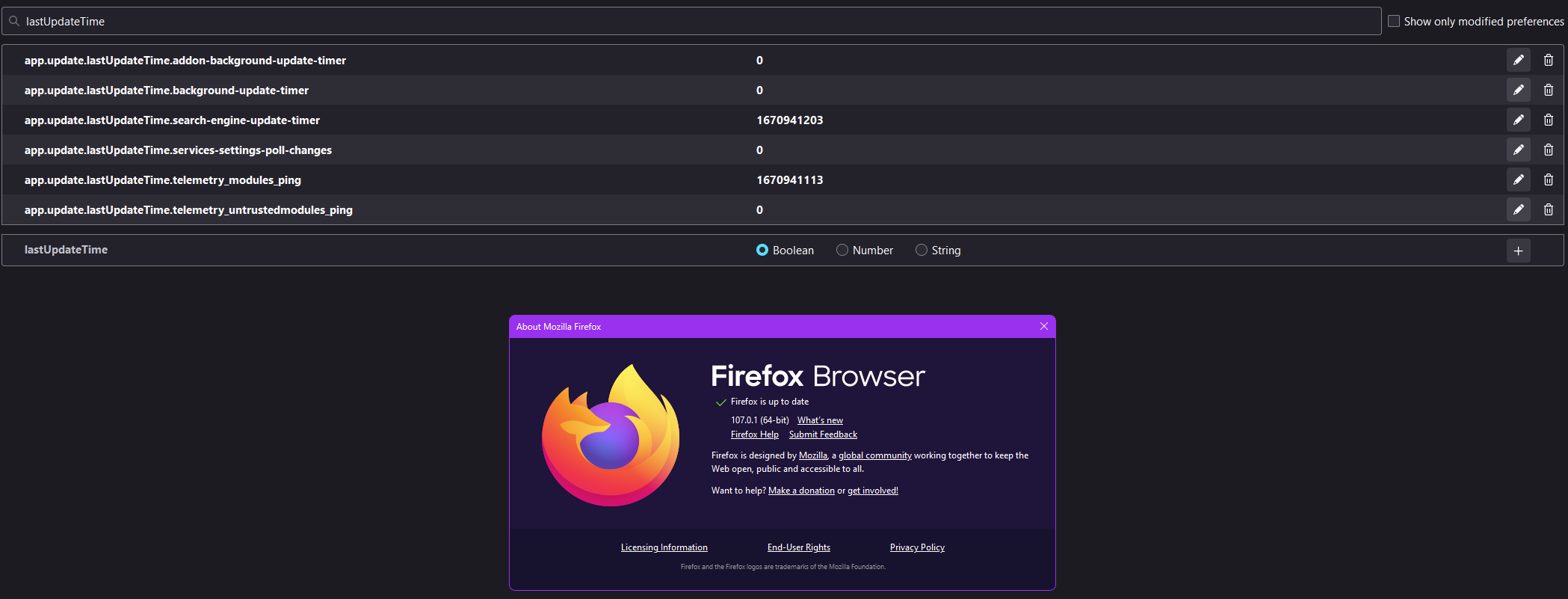Delete services-settings-poll-changes preference
The width and height of the screenshot is (1568, 599).
(x=1549, y=150)
